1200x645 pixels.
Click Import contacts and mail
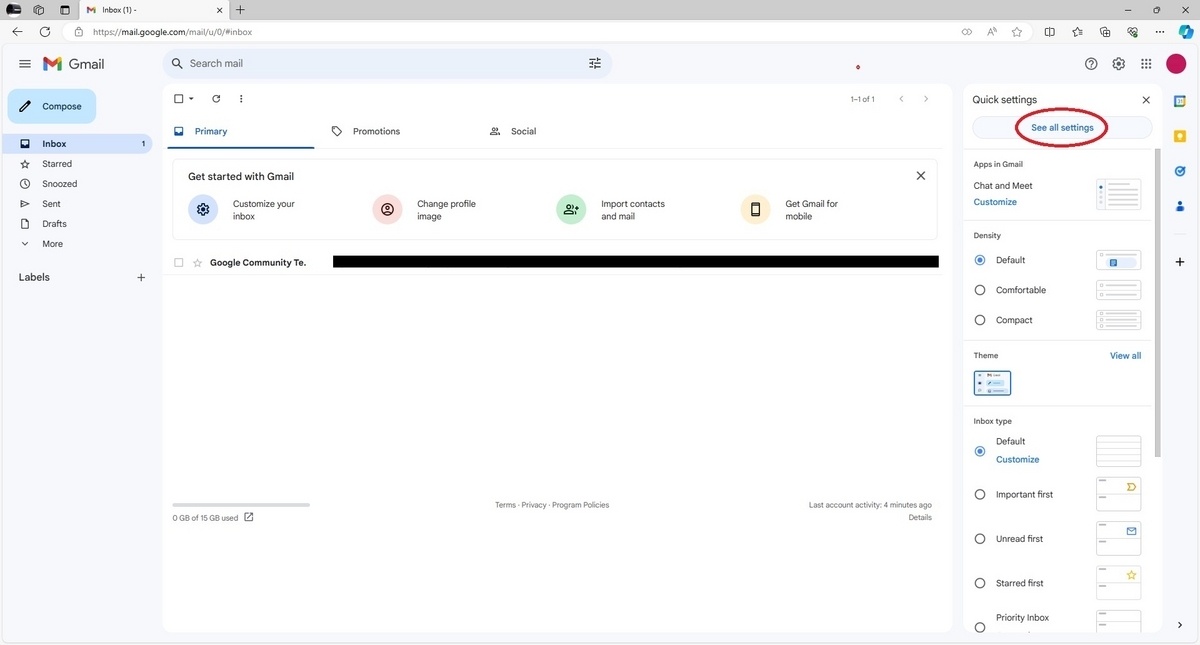click(x=611, y=210)
